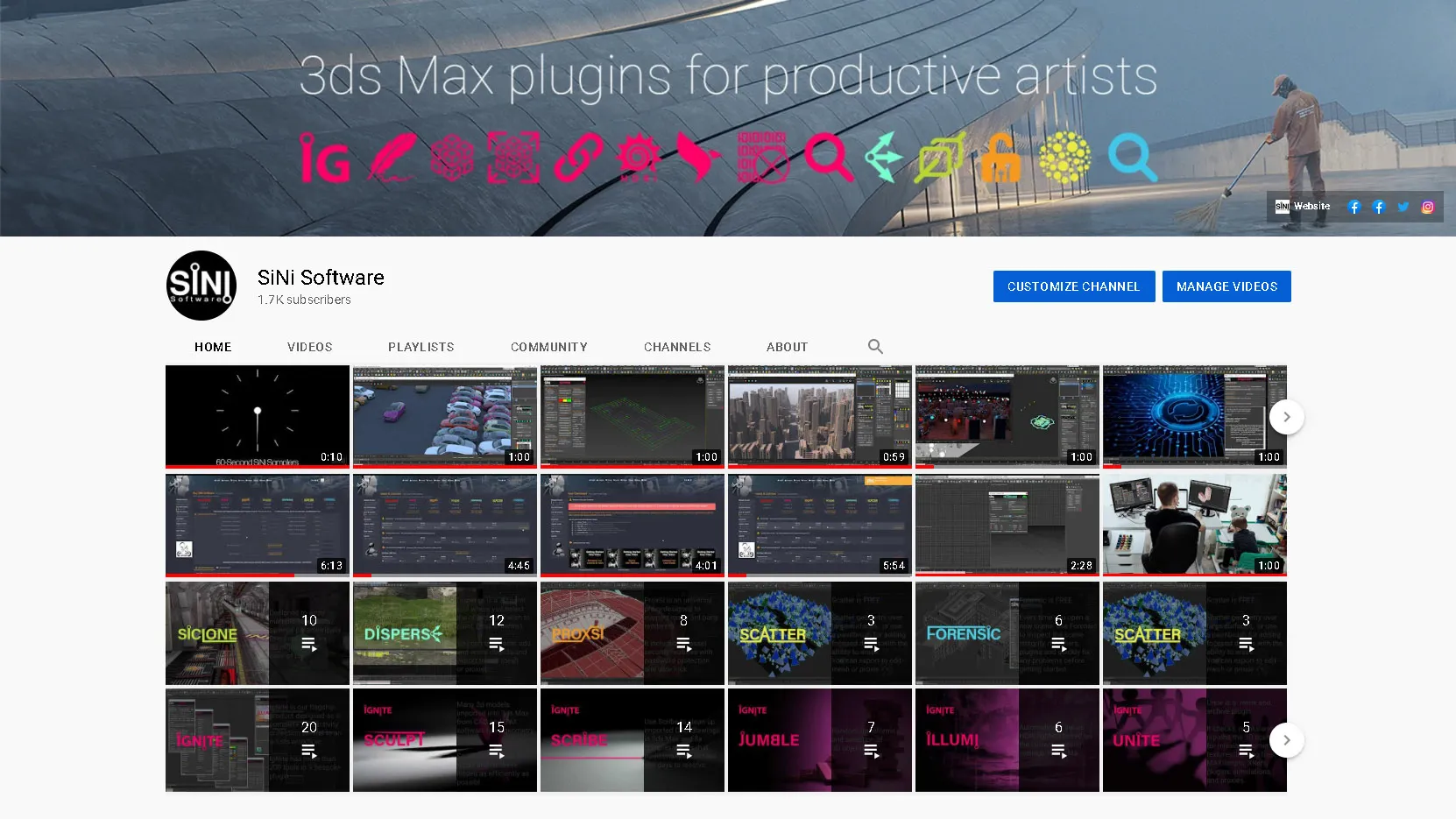The height and width of the screenshot is (819, 1456).
Task: Open the Unite playlist with 5 videos
Action: [x=1195, y=740]
